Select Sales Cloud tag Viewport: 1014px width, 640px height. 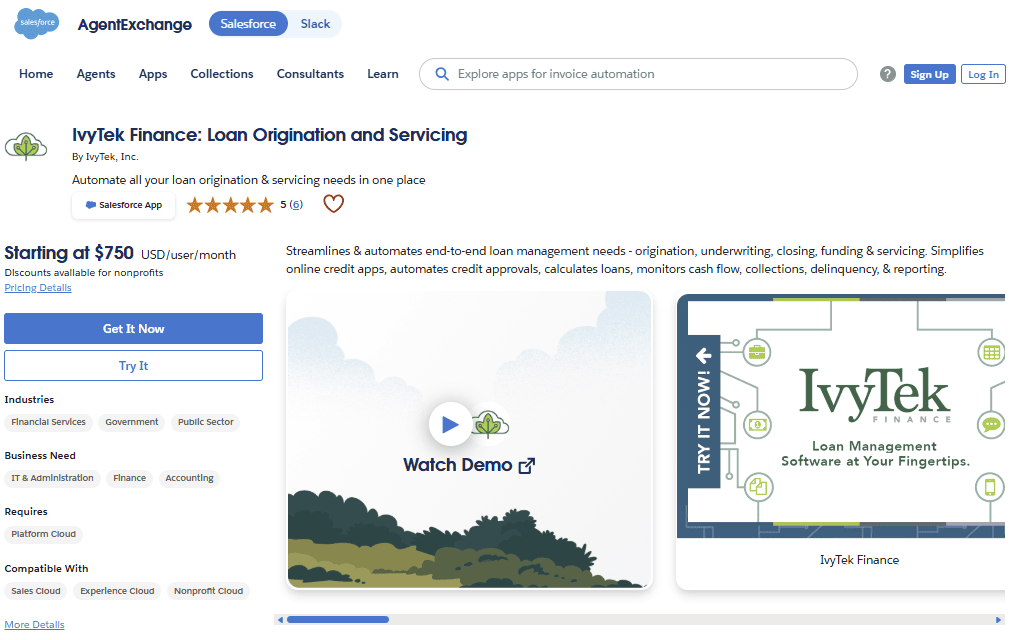[36, 591]
